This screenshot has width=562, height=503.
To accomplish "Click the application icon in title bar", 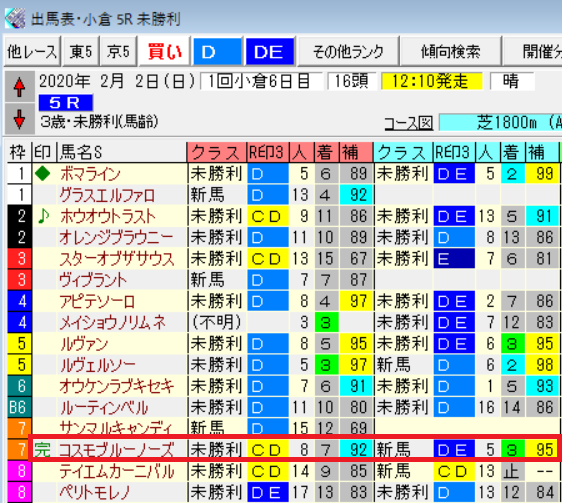I will tap(15, 18).
